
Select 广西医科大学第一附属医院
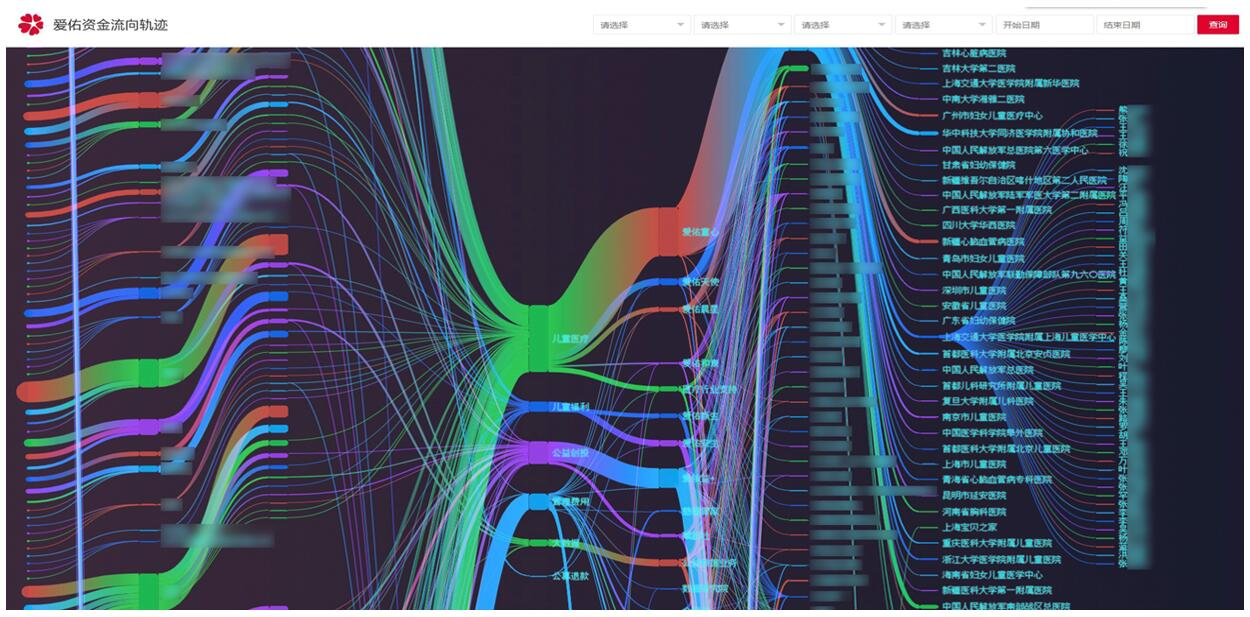(997, 210)
